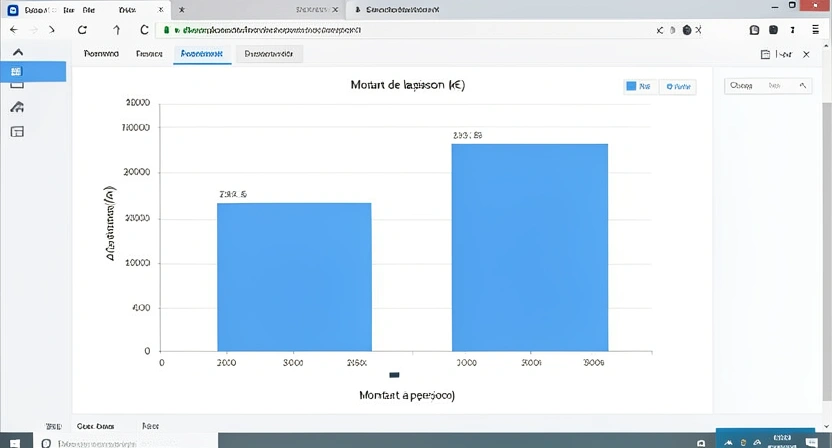Select the gray fourth tab above the chart
The image size is (832, 448).
[x=269, y=54]
